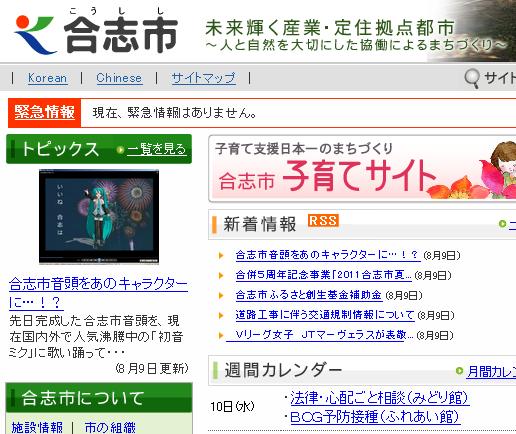Open the Hatsune Miku fireworks thumbnail

tap(99, 217)
